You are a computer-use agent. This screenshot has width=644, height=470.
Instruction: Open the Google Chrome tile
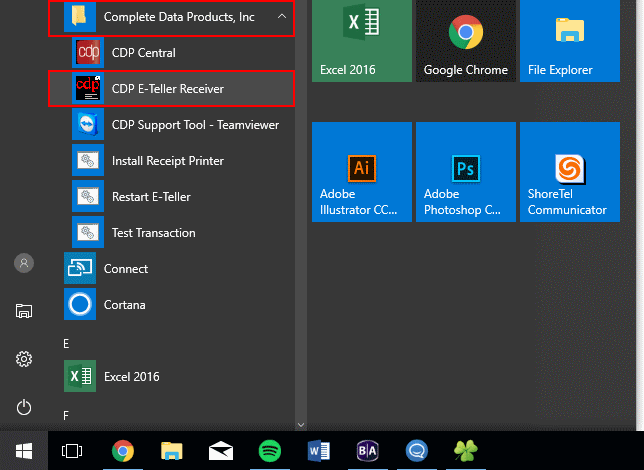click(x=466, y=40)
